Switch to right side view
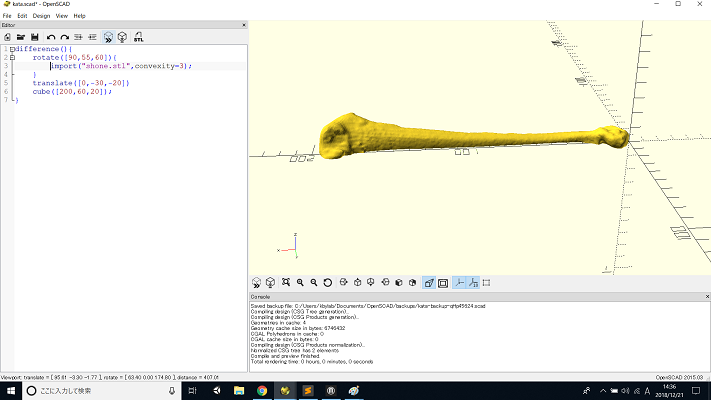 tap(343, 283)
